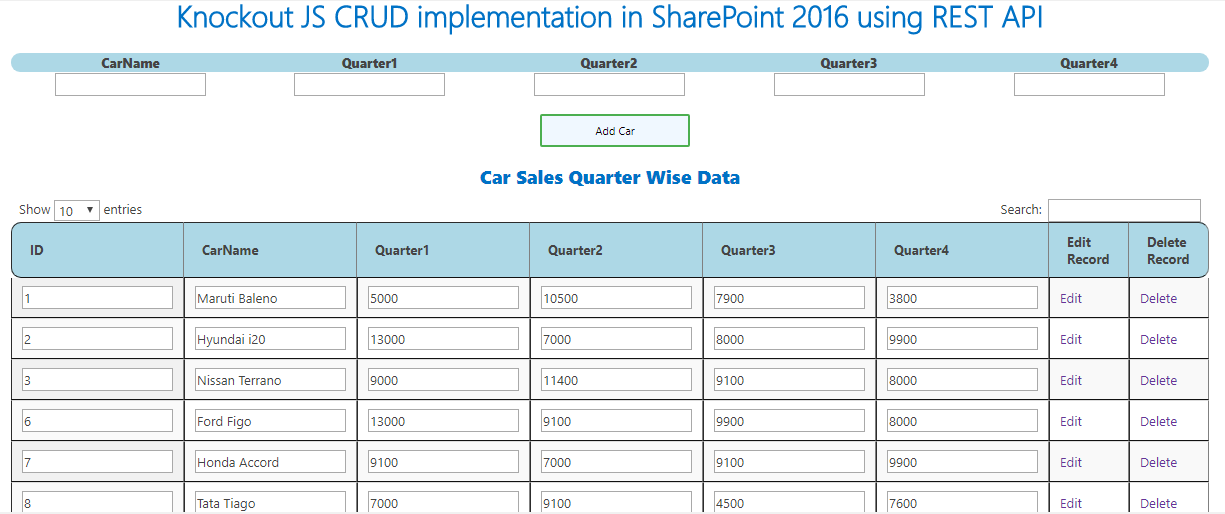The height and width of the screenshot is (514, 1225).
Task: Click Delete Record column header
Action: [1168, 250]
